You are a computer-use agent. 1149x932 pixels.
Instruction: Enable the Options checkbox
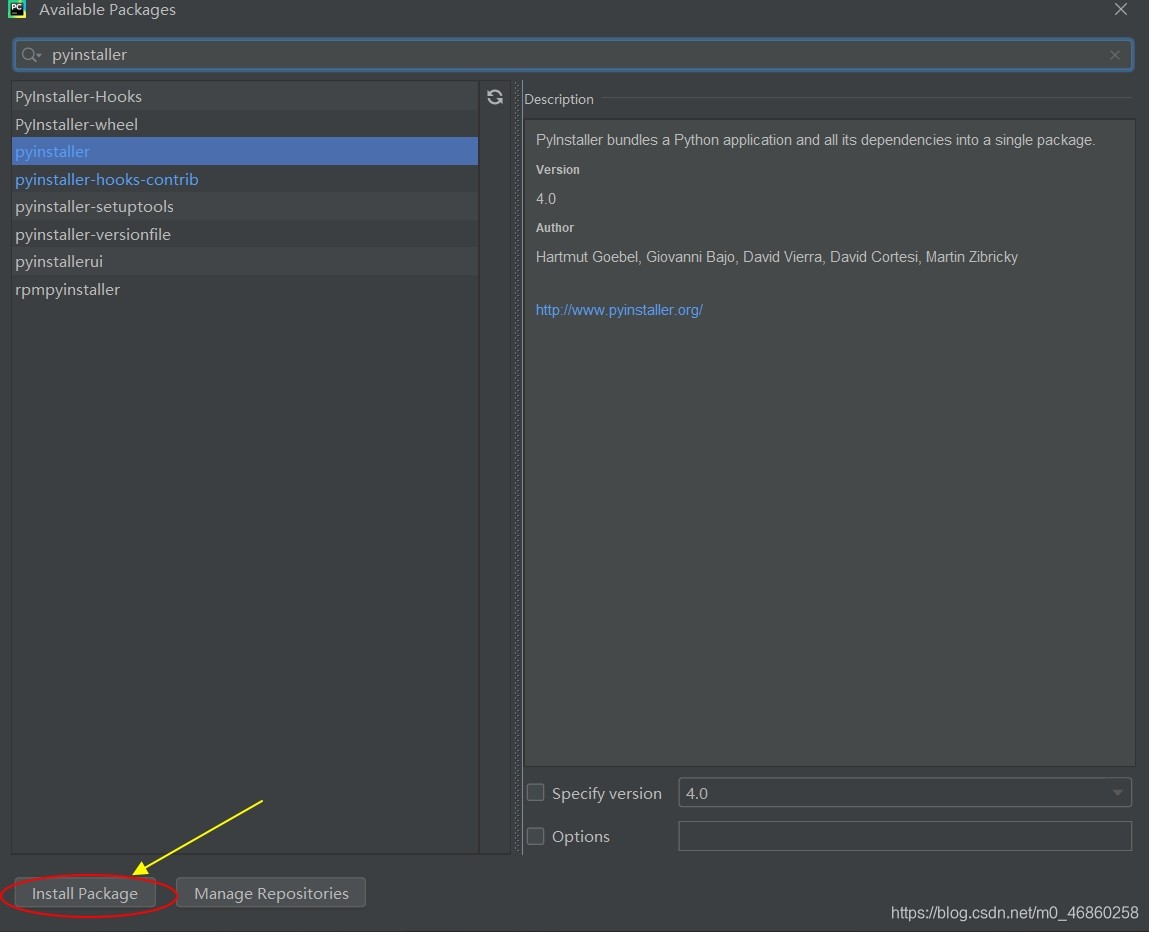pyautogui.click(x=536, y=836)
